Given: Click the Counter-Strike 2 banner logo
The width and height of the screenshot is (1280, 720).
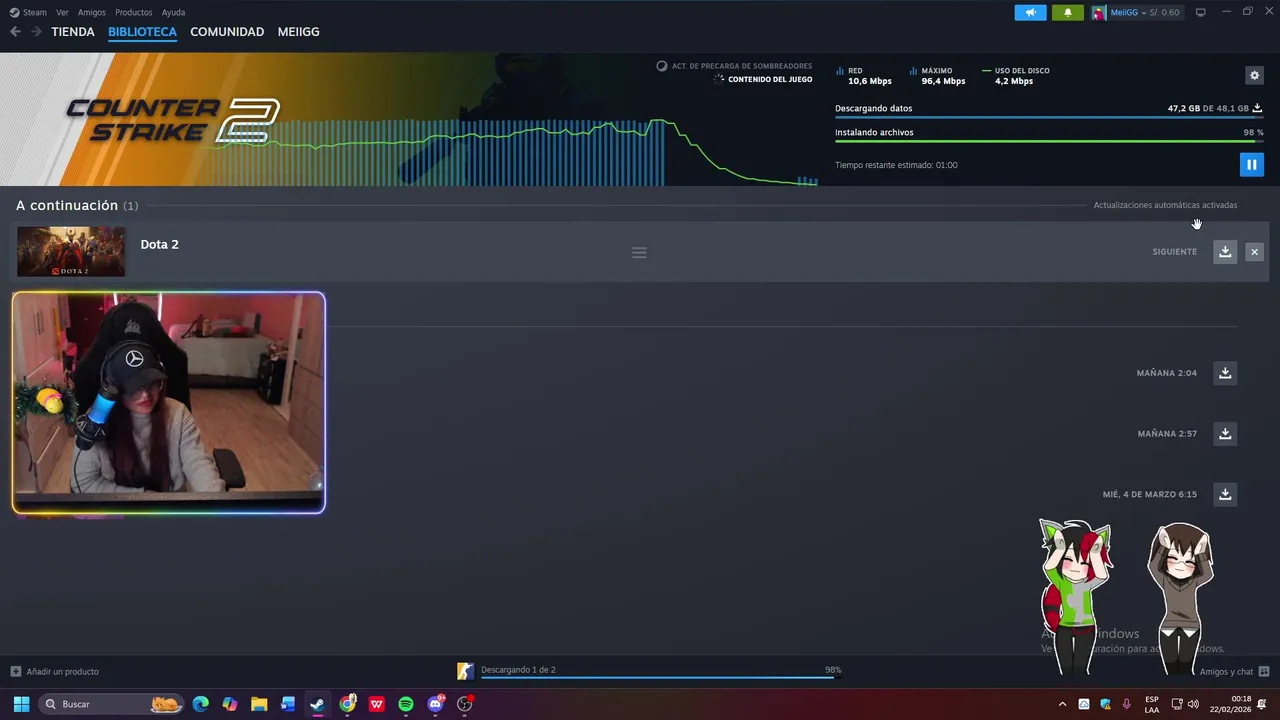Looking at the screenshot, I should pyautogui.click(x=172, y=119).
